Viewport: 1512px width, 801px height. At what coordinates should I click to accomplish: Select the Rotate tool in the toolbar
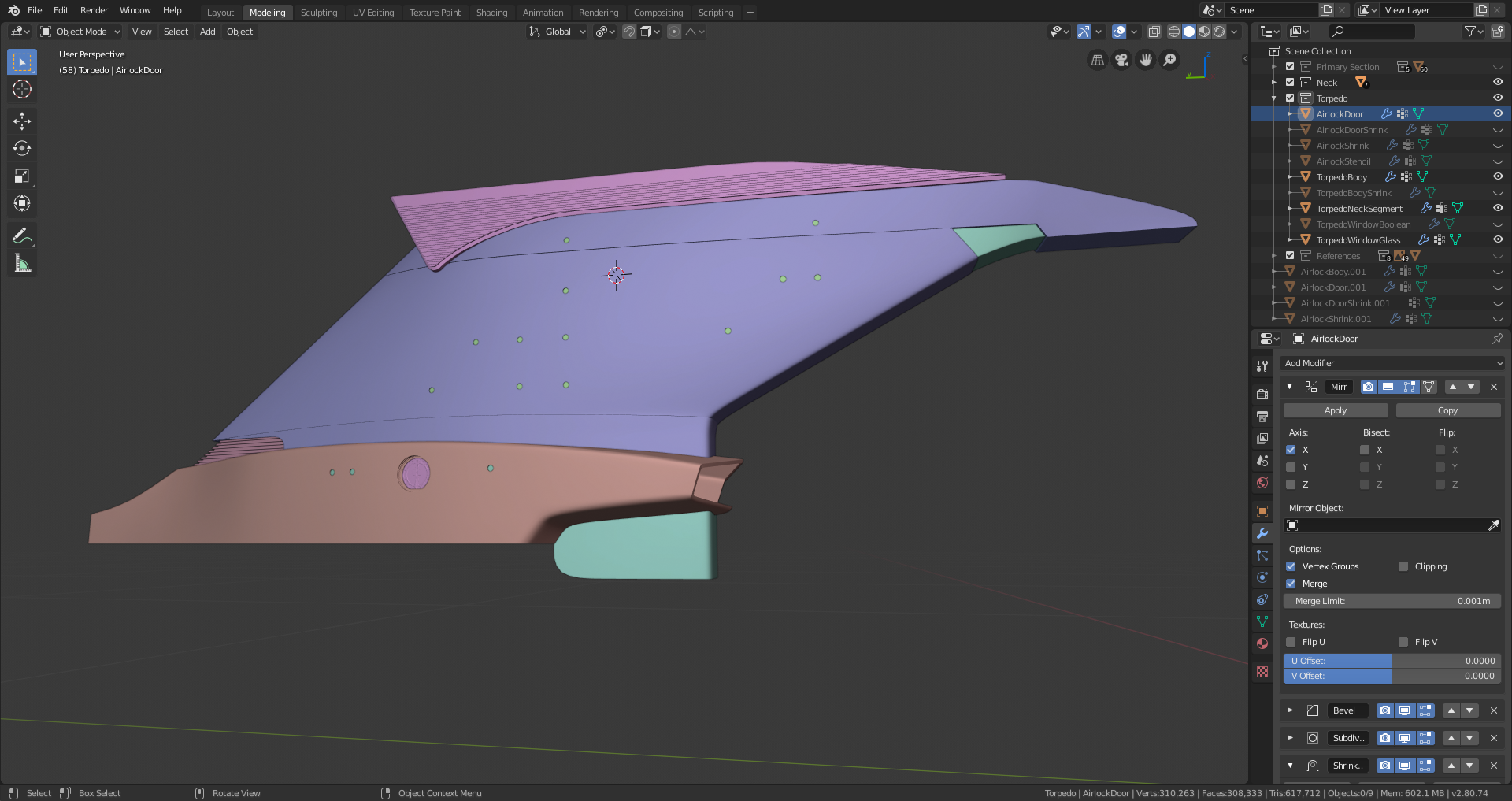[x=22, y=148]
